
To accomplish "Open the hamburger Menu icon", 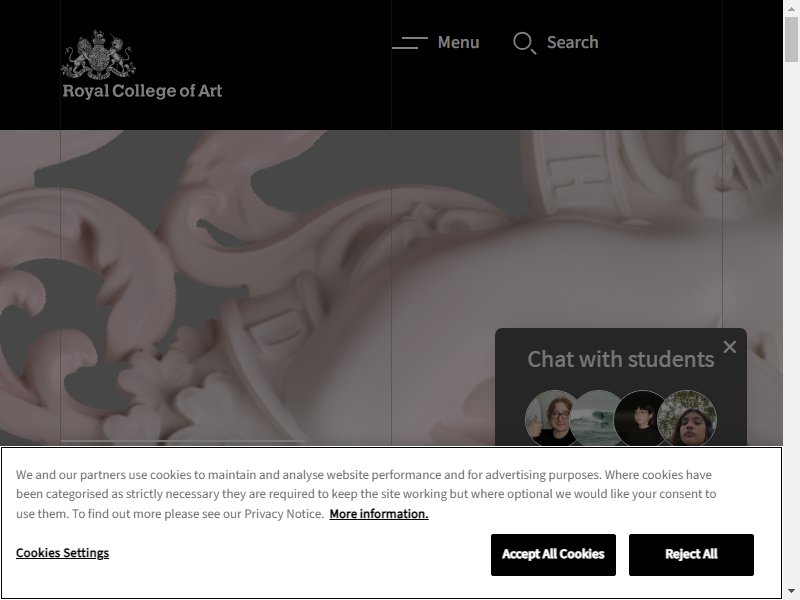I will [410, 42].
